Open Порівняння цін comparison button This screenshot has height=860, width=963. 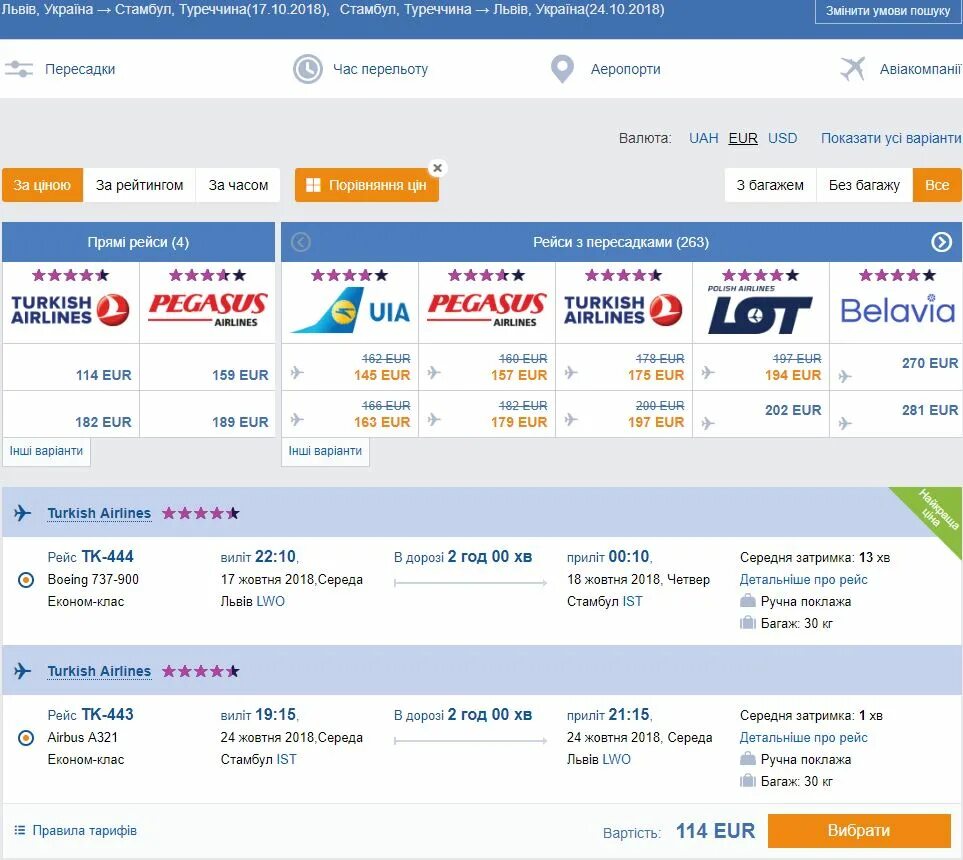click(367, 185)
